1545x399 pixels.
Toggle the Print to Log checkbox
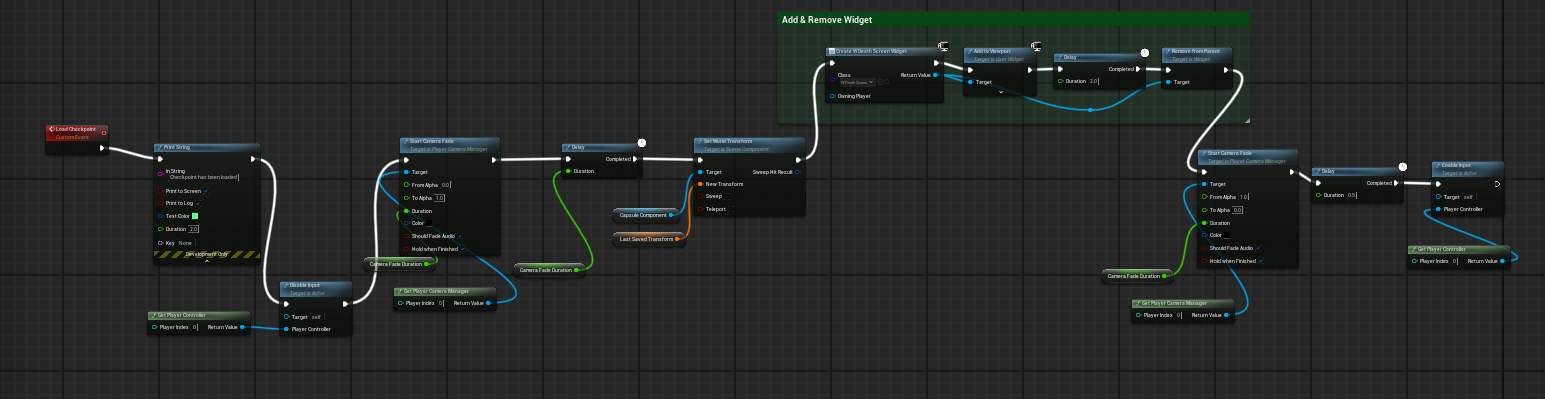tap(199, 203)
